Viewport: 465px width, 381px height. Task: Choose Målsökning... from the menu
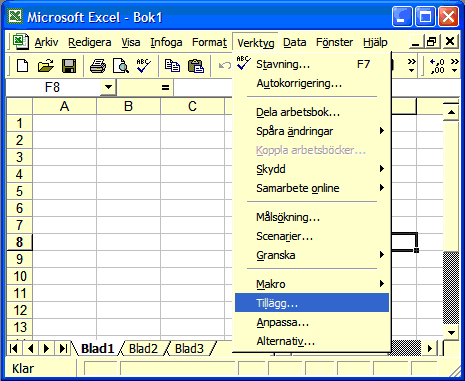[x=312, y=217]
